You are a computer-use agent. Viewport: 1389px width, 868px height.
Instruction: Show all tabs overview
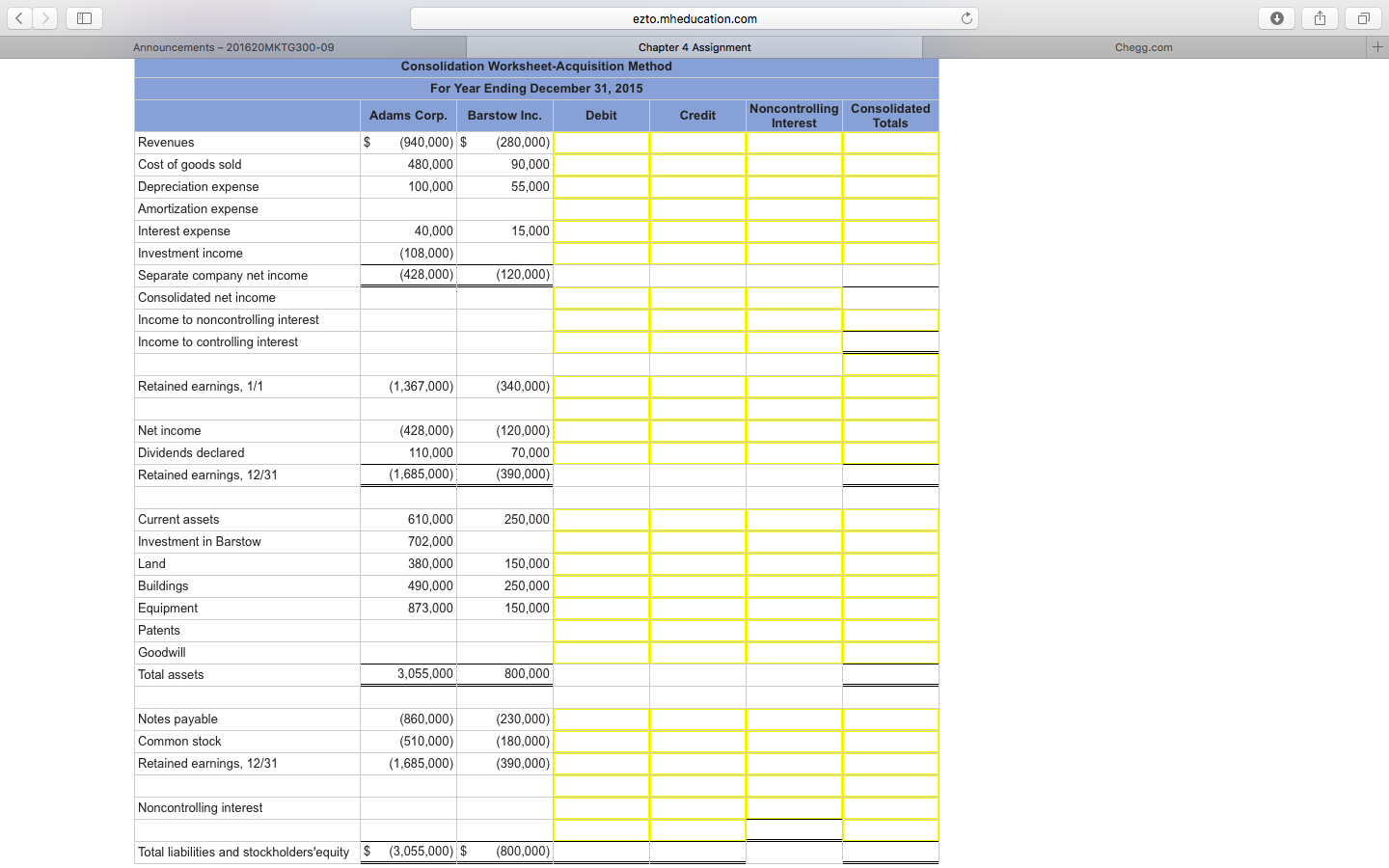click(x=1364, y=18)
